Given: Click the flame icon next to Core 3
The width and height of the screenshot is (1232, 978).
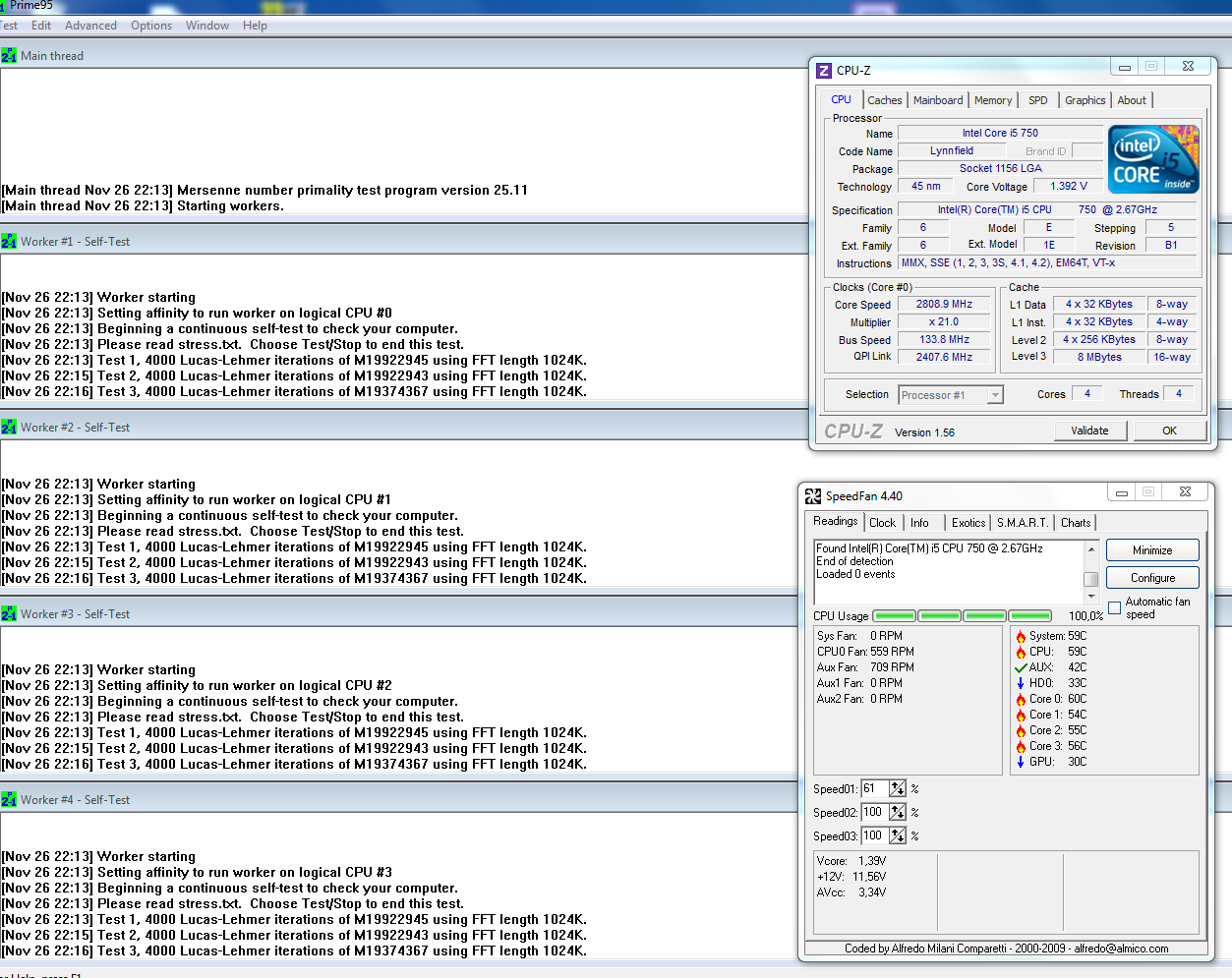Looking at the screenshot, I should pyautogui.click(x=1021, y=747).
